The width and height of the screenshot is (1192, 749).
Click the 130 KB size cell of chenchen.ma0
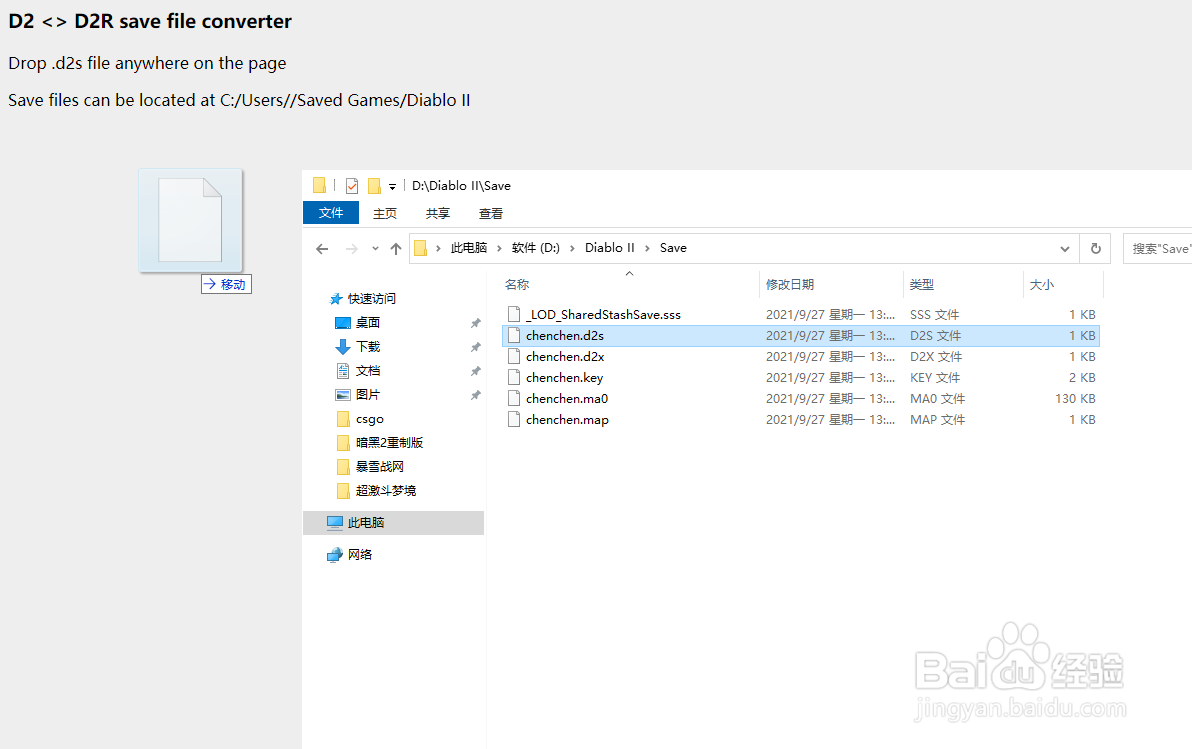pos(1075,398)
